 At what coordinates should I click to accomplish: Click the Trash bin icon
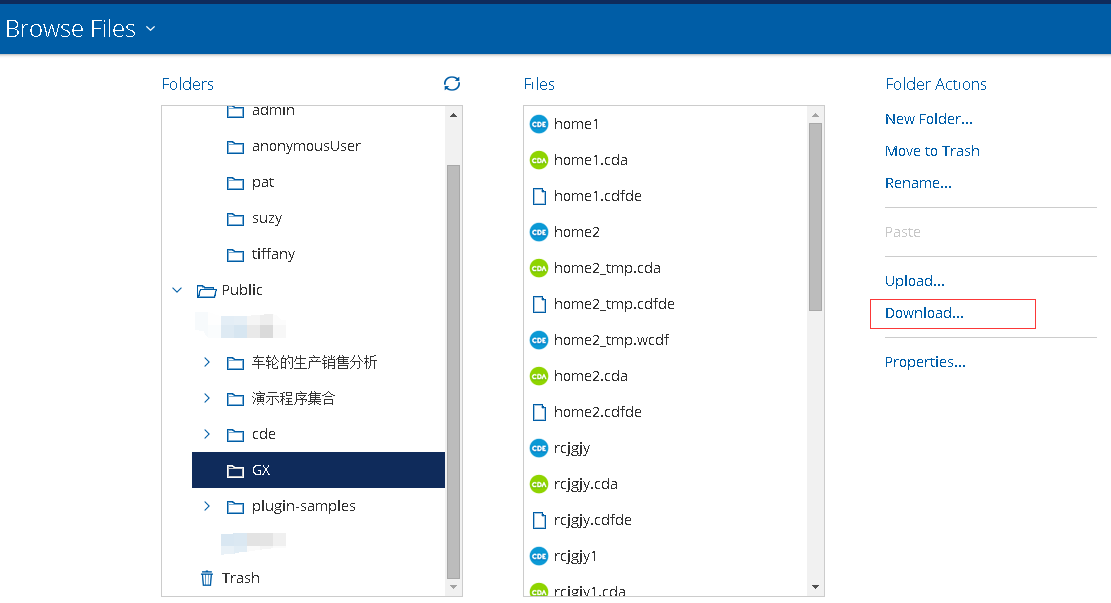[206, 578]
